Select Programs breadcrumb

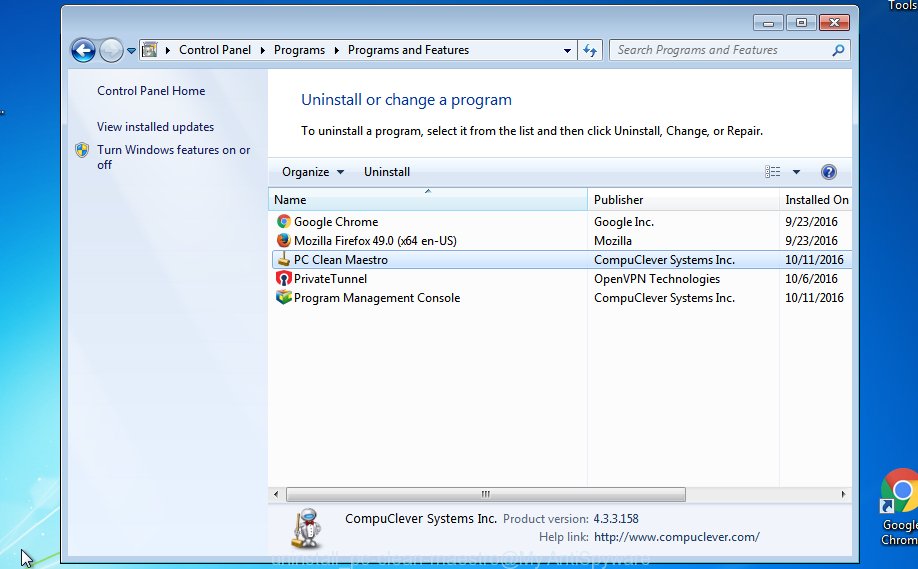pos(299,50)
